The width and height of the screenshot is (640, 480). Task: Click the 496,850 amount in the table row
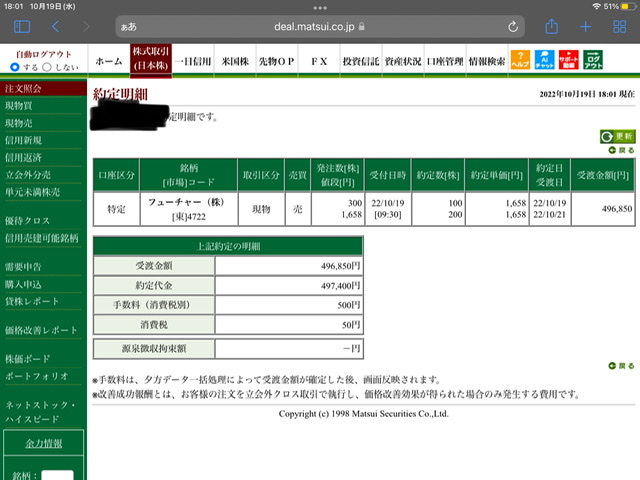[x=617, y=209]
